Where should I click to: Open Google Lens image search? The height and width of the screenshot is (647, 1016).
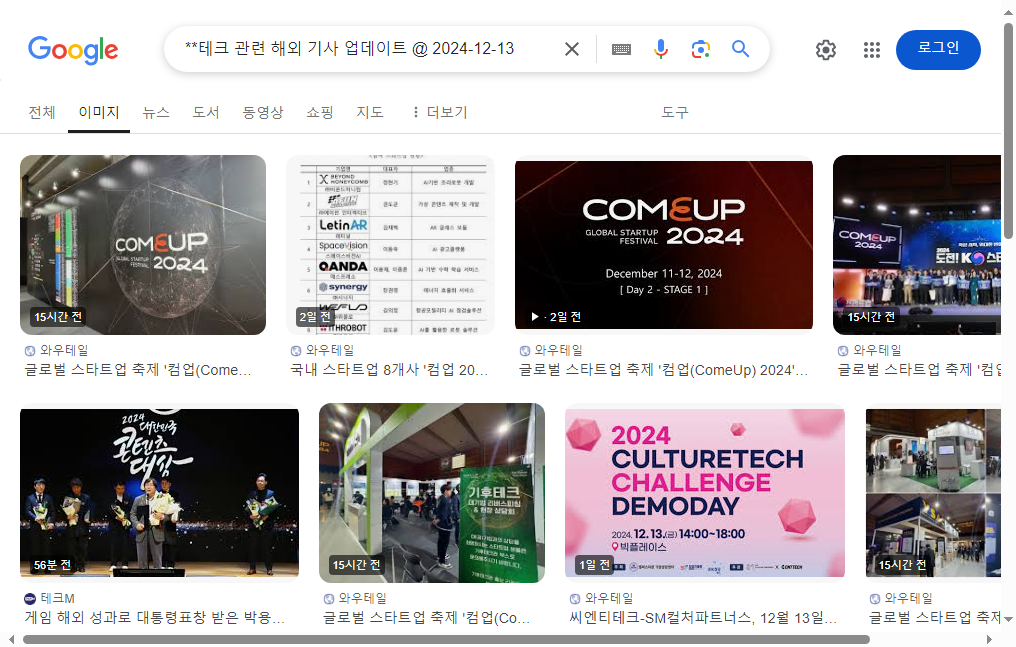(x=700, y=49)
